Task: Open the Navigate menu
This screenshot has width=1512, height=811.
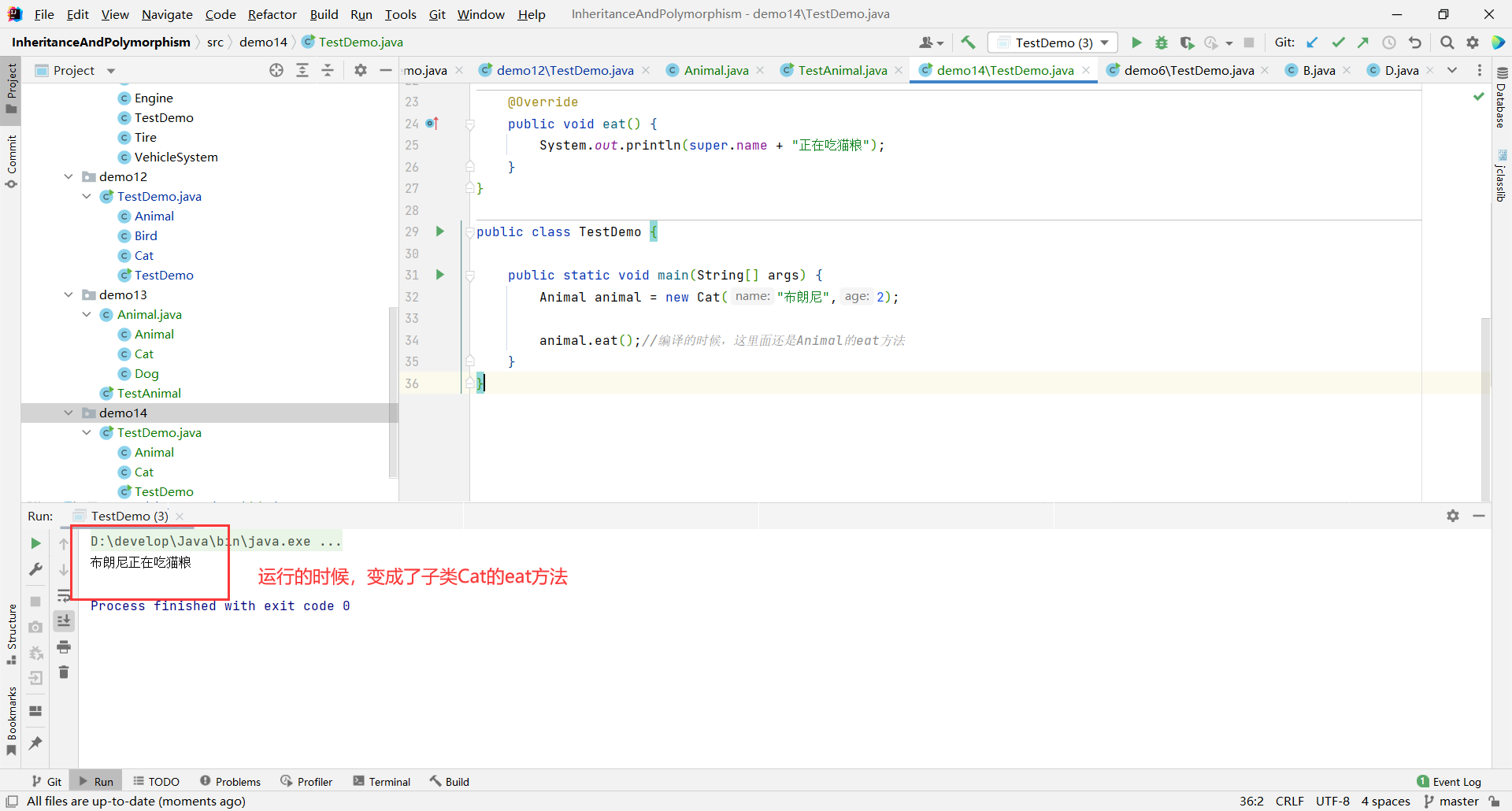Action: click(167, 14)
